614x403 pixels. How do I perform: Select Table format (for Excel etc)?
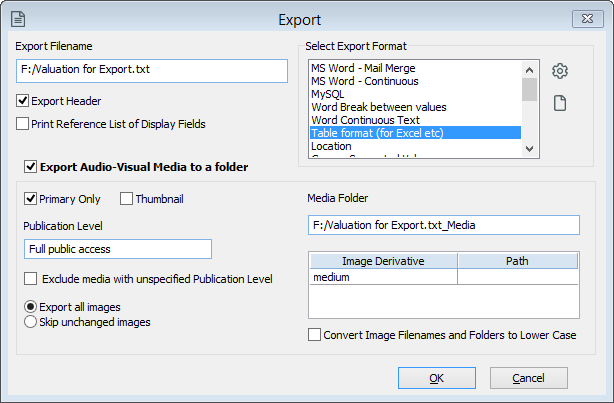pos(415,133)
